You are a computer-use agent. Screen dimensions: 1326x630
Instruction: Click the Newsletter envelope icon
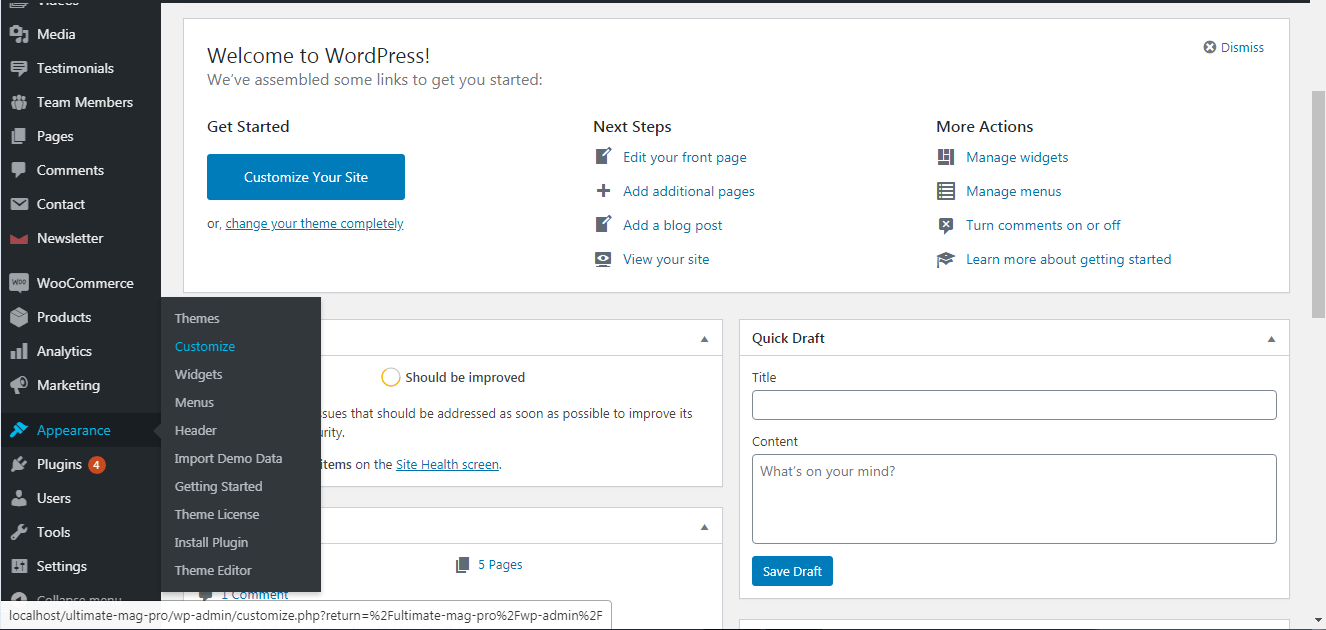coord(18,238)
